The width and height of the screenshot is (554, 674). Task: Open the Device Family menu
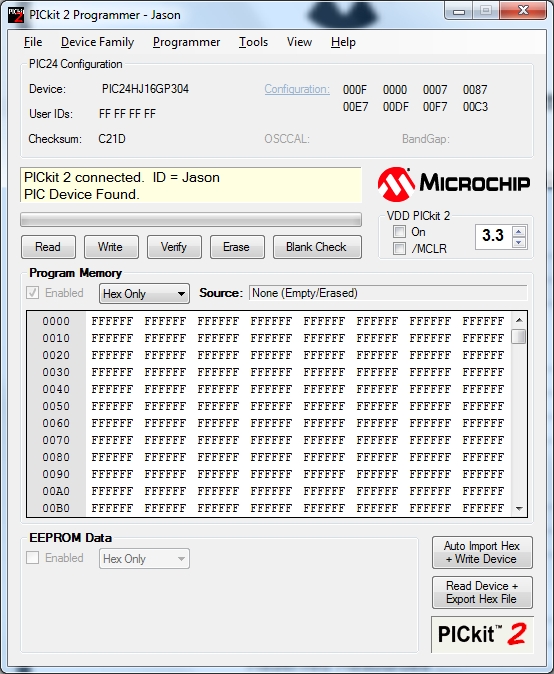click(x=98, y=42)
